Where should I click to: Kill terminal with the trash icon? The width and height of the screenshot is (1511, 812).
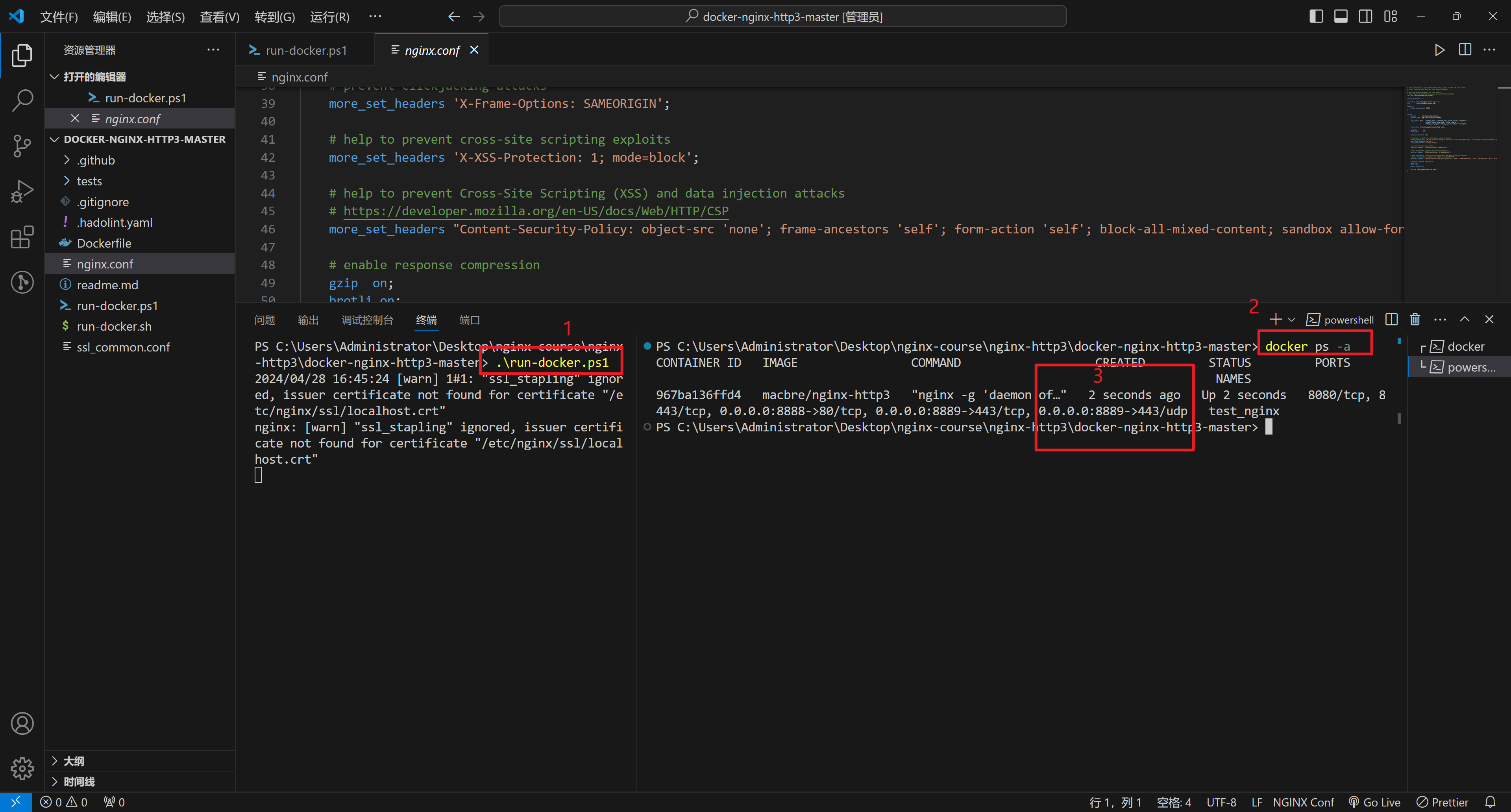point(1415,319)
